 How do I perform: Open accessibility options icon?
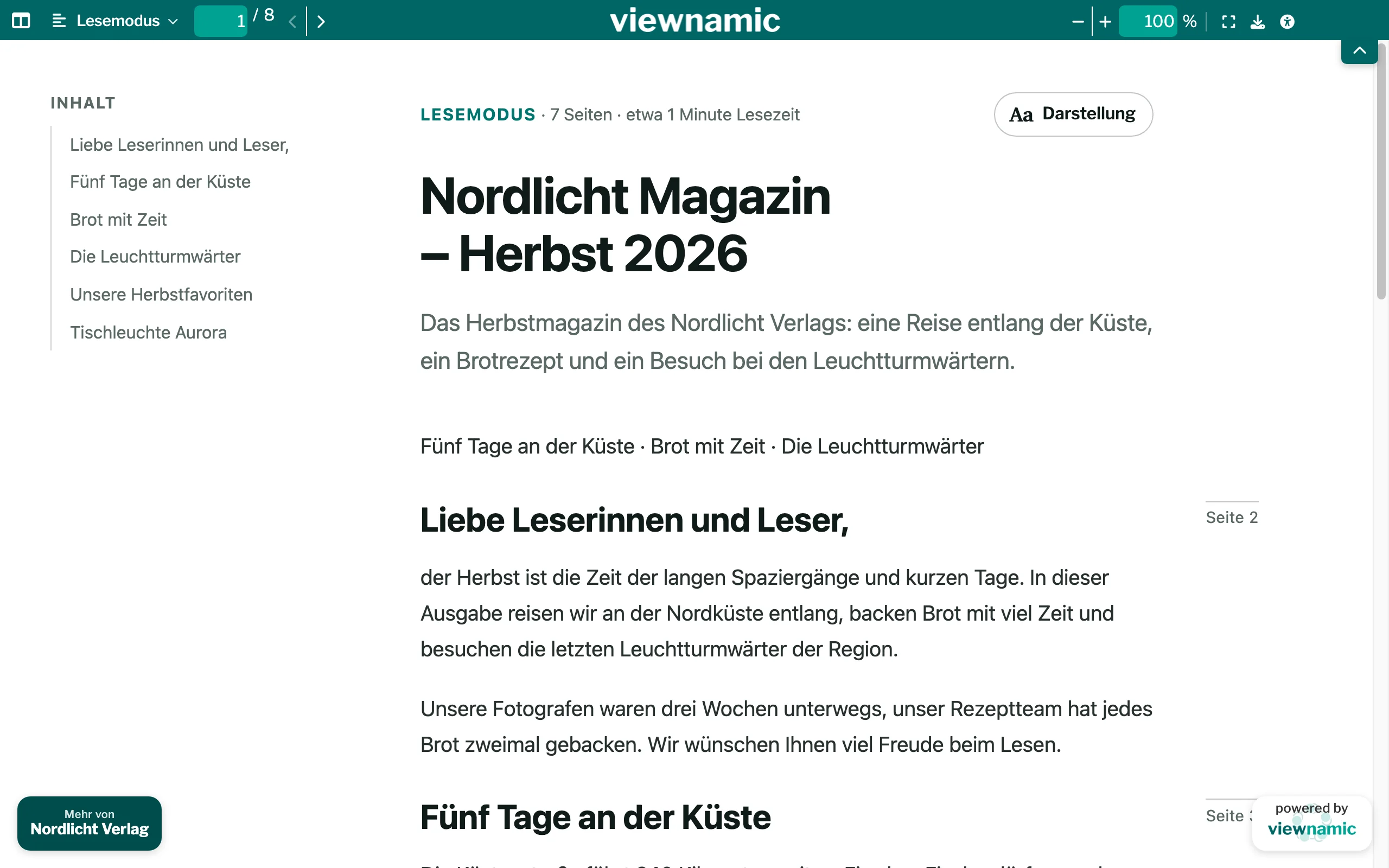pos(1288,22)
